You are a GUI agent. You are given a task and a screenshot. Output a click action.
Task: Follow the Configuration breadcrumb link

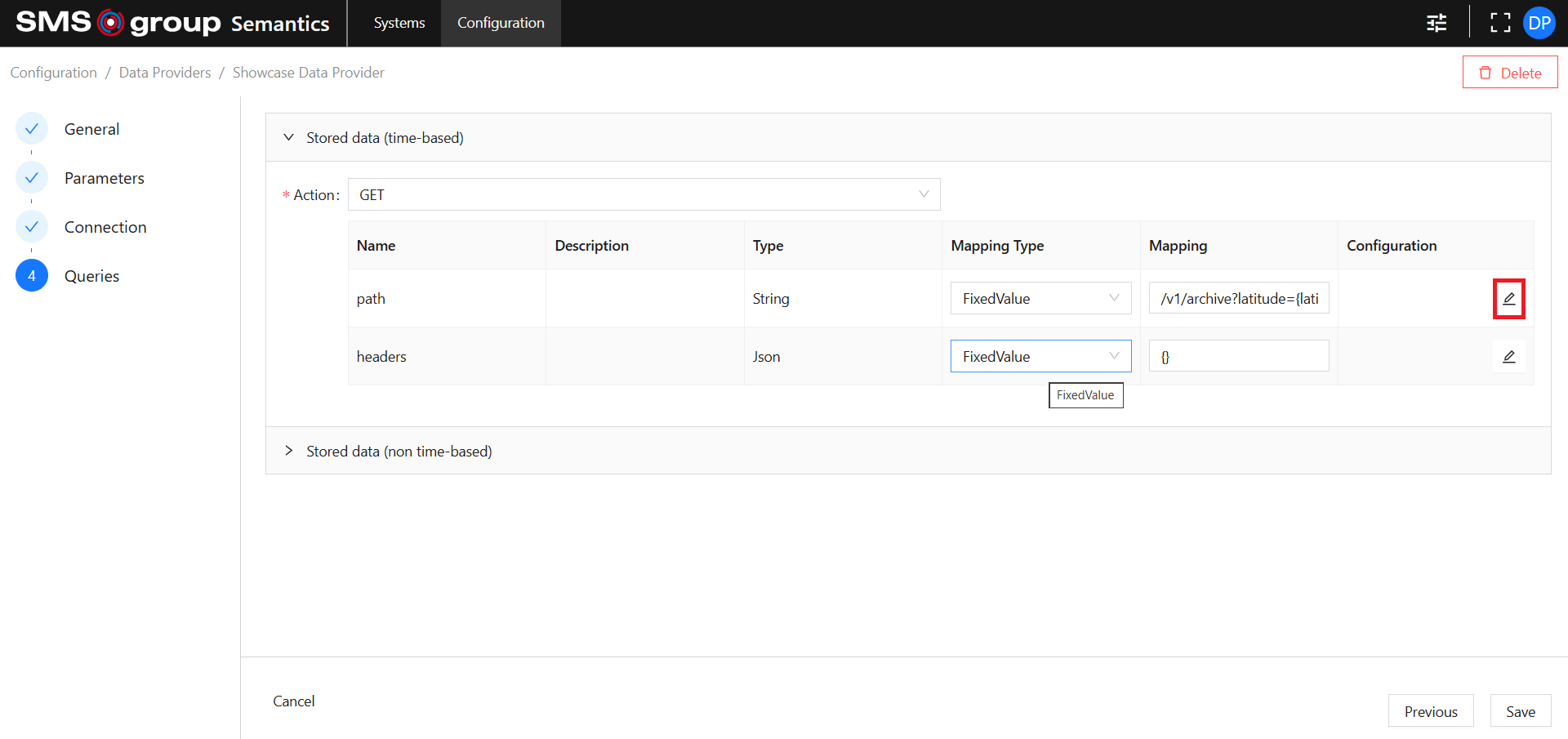point(53,73)
